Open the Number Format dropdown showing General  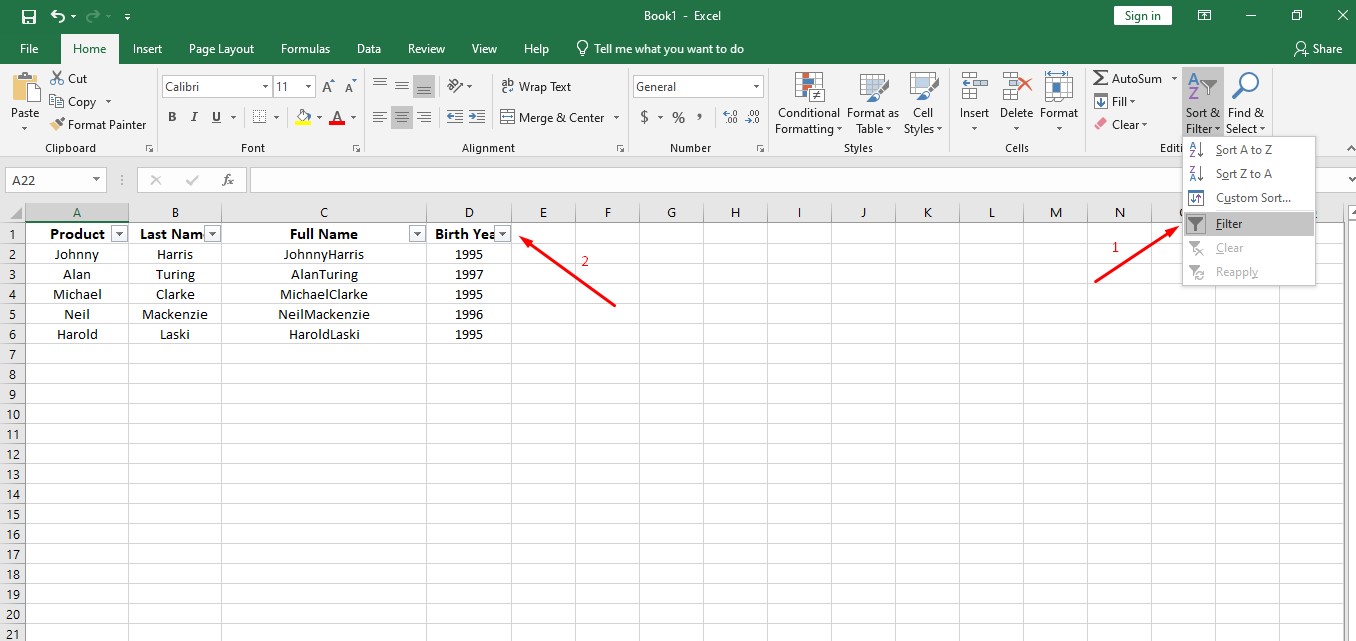coord(697,86)
